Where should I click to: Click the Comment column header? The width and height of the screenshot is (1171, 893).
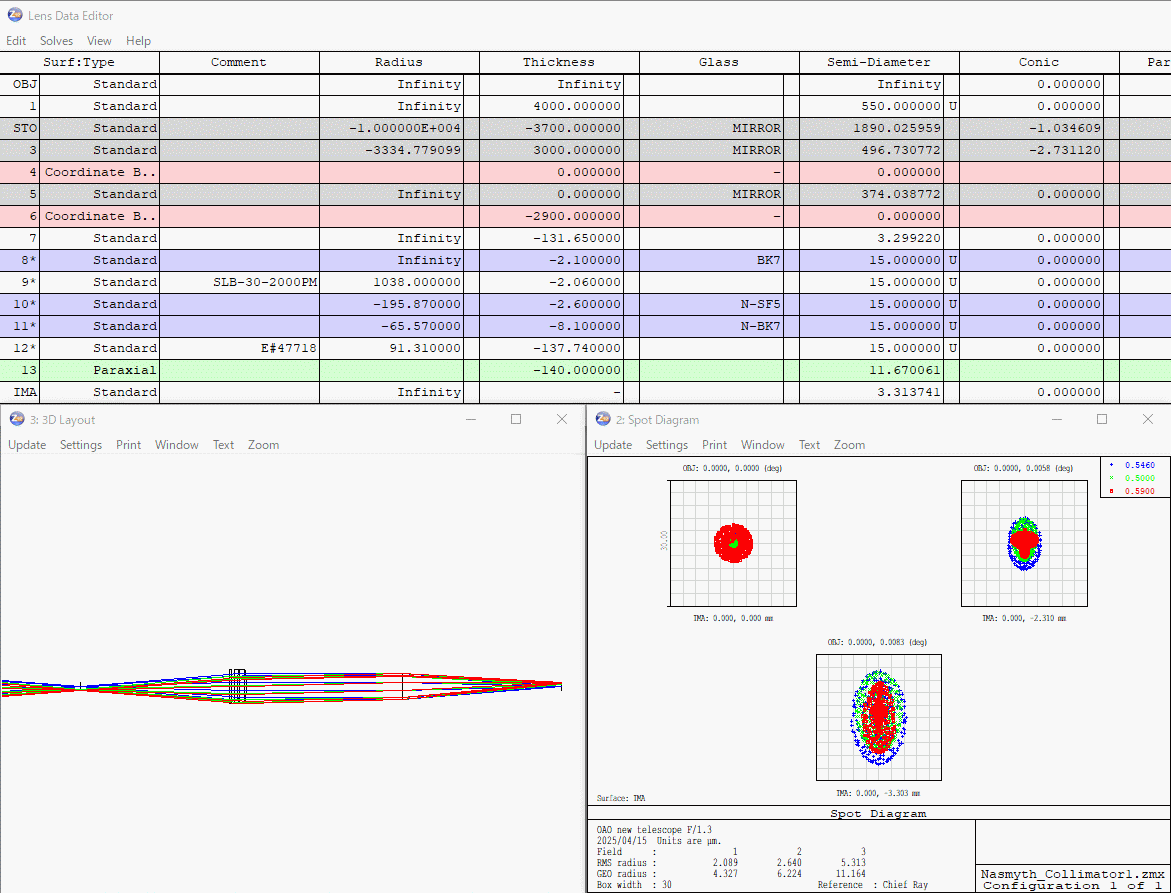coord(239,63)
